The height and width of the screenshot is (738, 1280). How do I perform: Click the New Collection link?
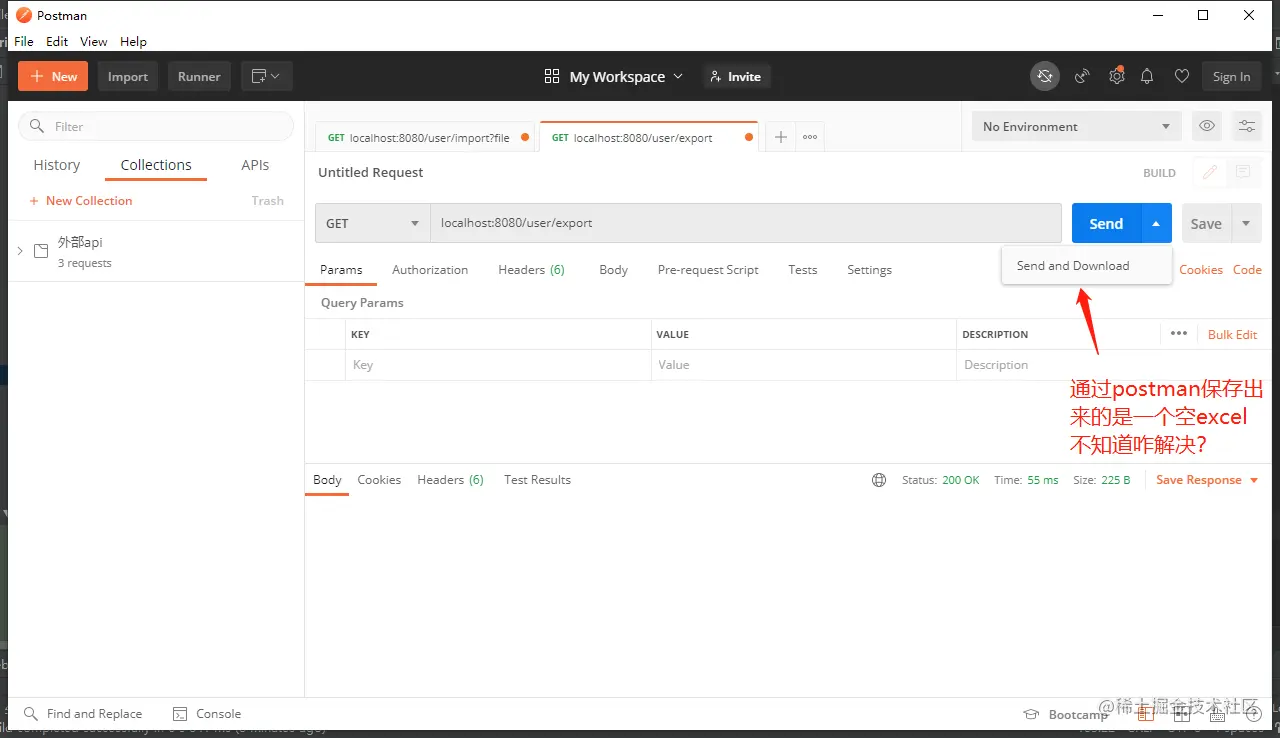coord(81,201)
